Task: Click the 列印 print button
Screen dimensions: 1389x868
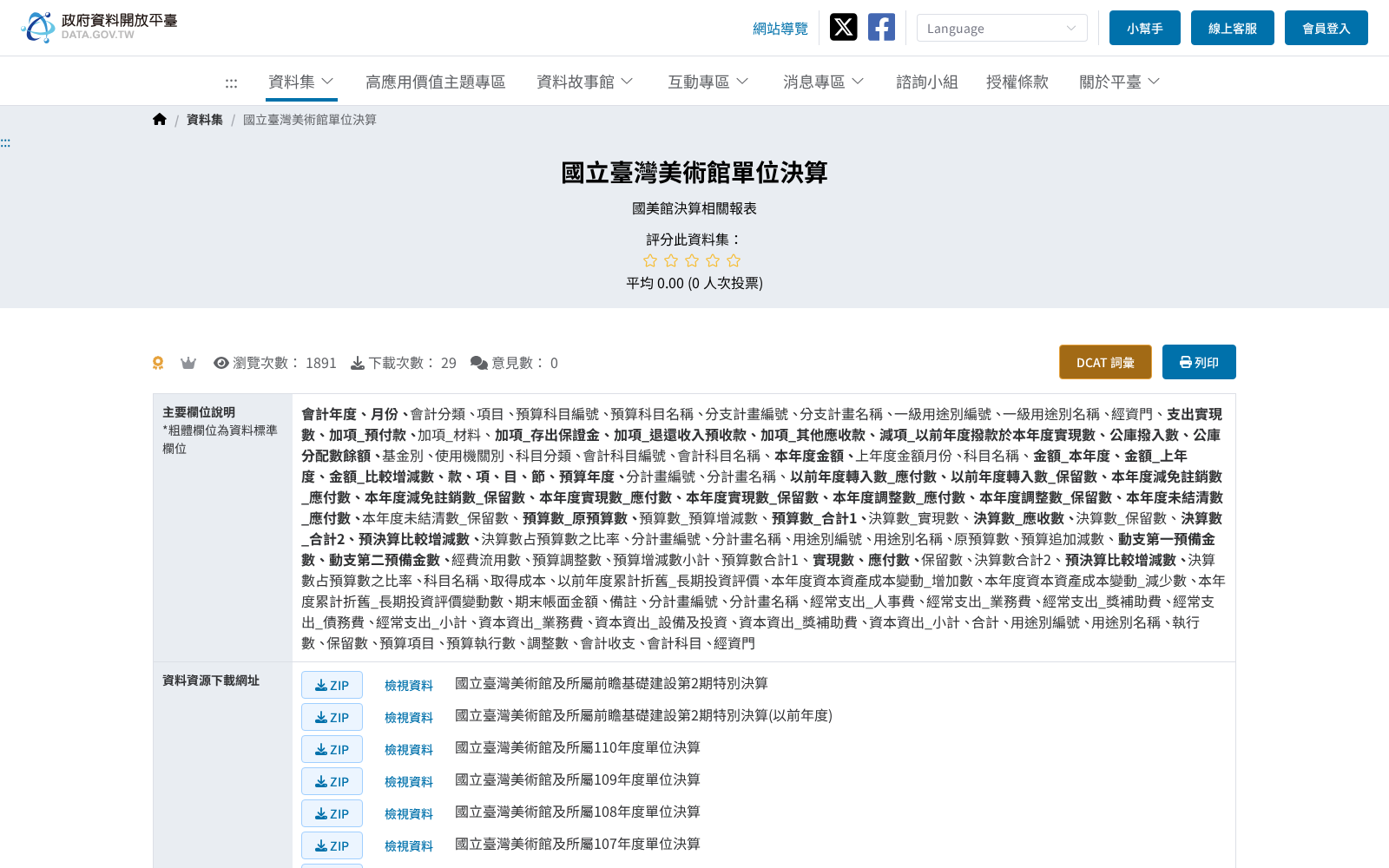Action: [1199, 362]
